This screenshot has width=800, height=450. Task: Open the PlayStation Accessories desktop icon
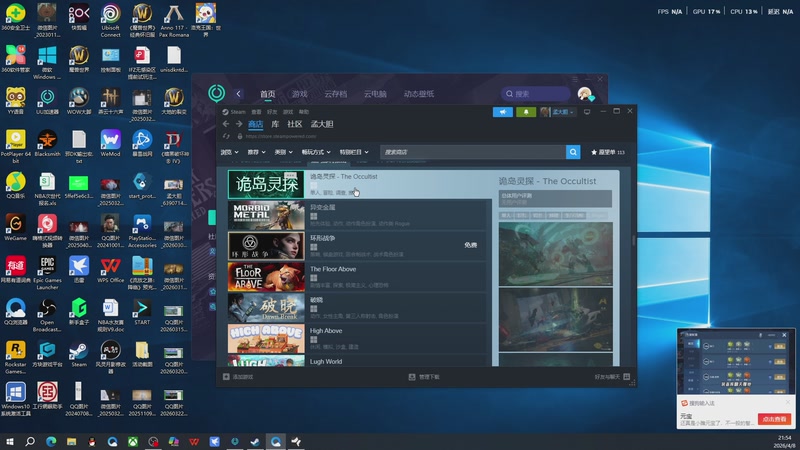point(142,231)
